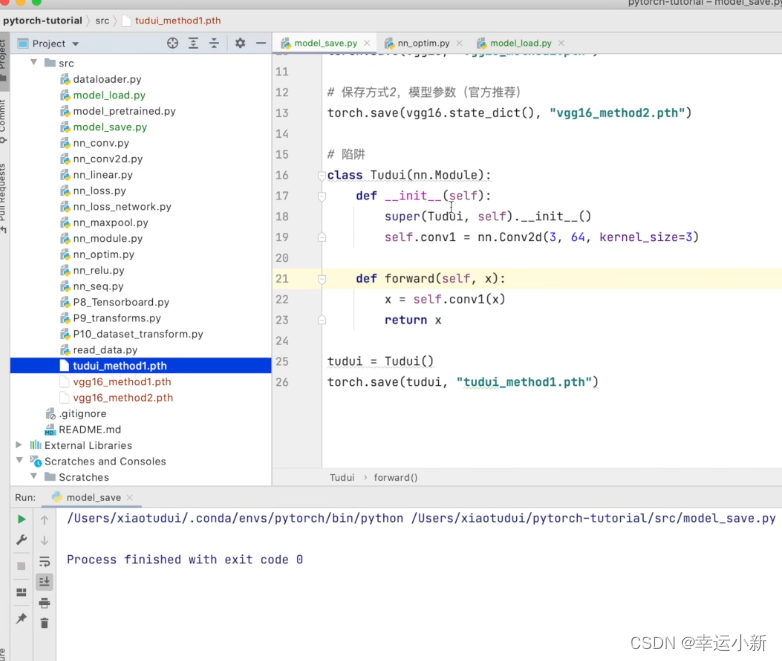
Task: Click the interpreter path link in console
Action: tap(235, 518)
